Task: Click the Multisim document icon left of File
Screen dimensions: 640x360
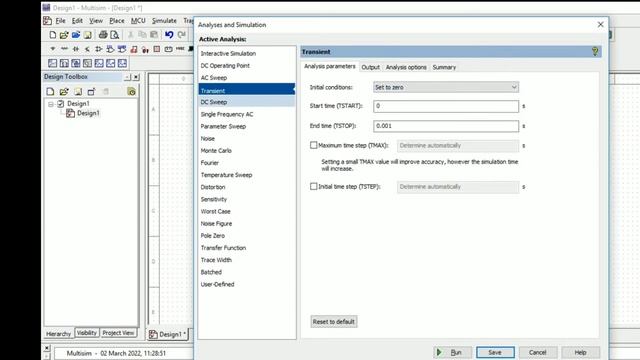Action: (47, 20)
